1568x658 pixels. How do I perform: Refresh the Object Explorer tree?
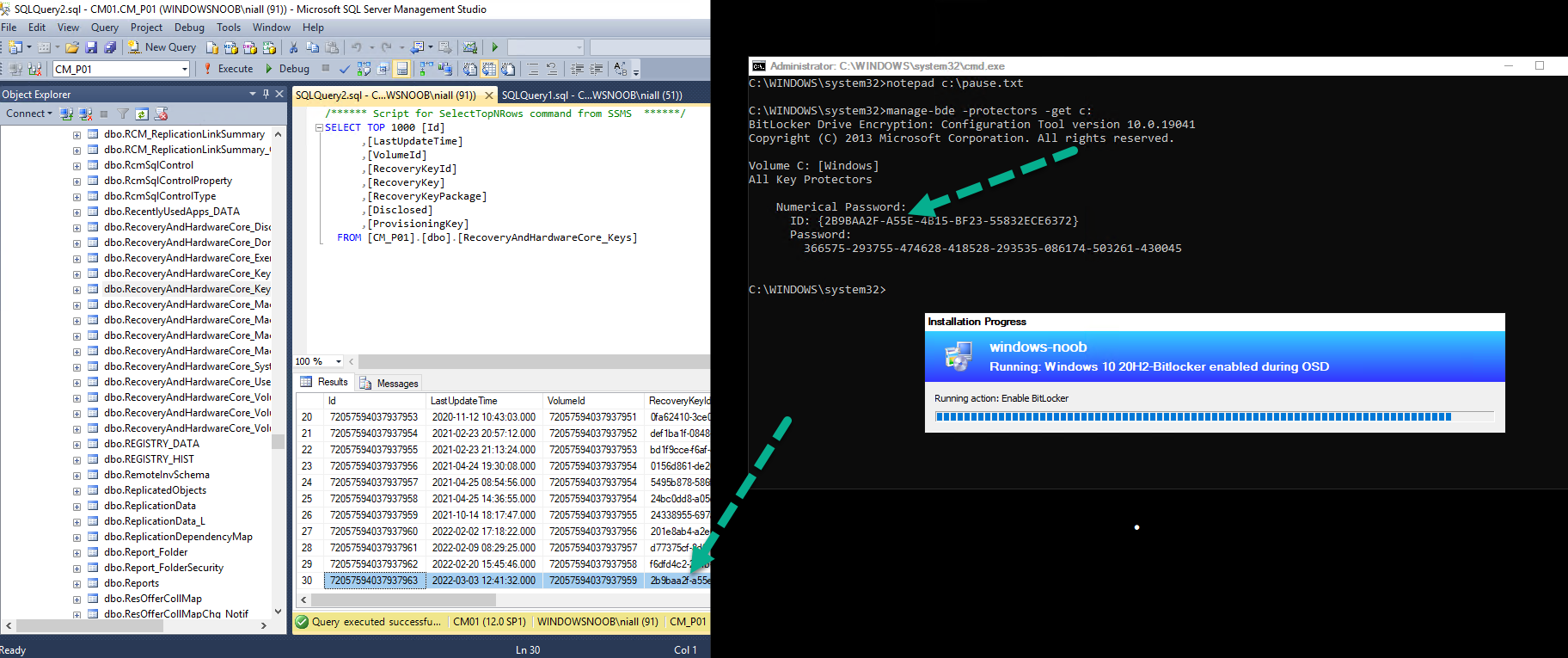click(x=141, y=114)
